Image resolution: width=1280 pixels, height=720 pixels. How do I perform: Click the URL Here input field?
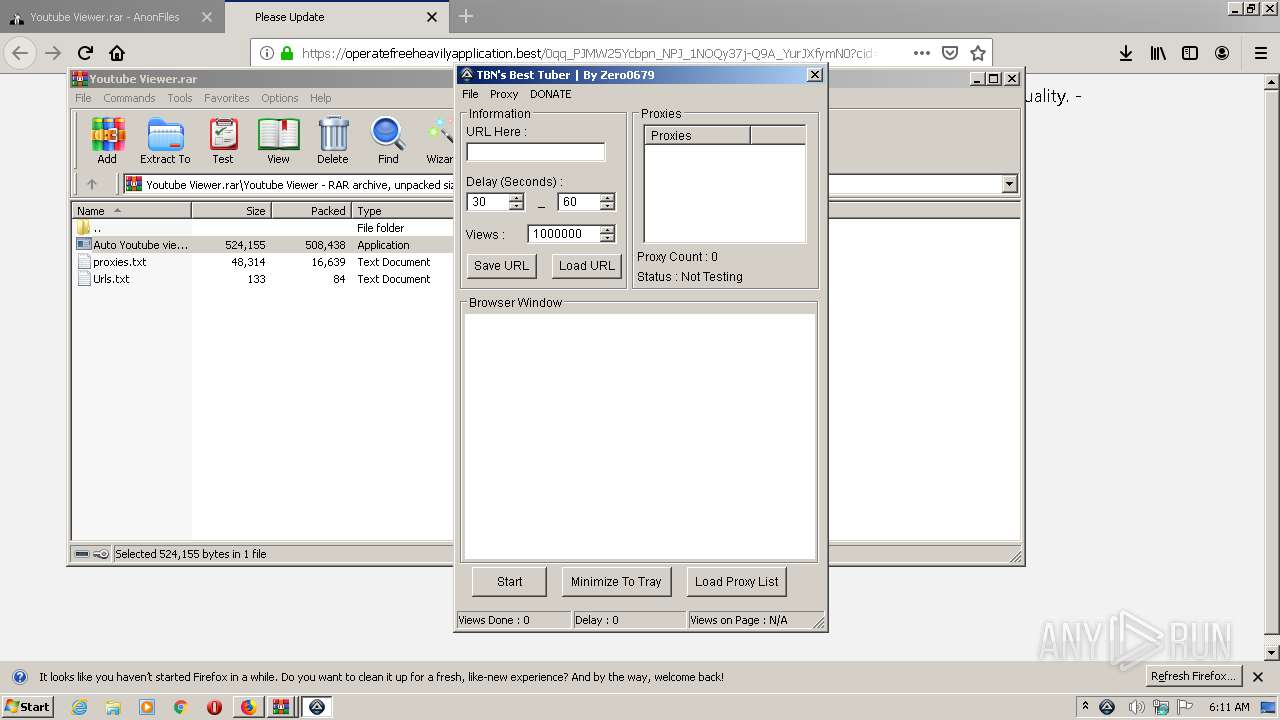536,152
